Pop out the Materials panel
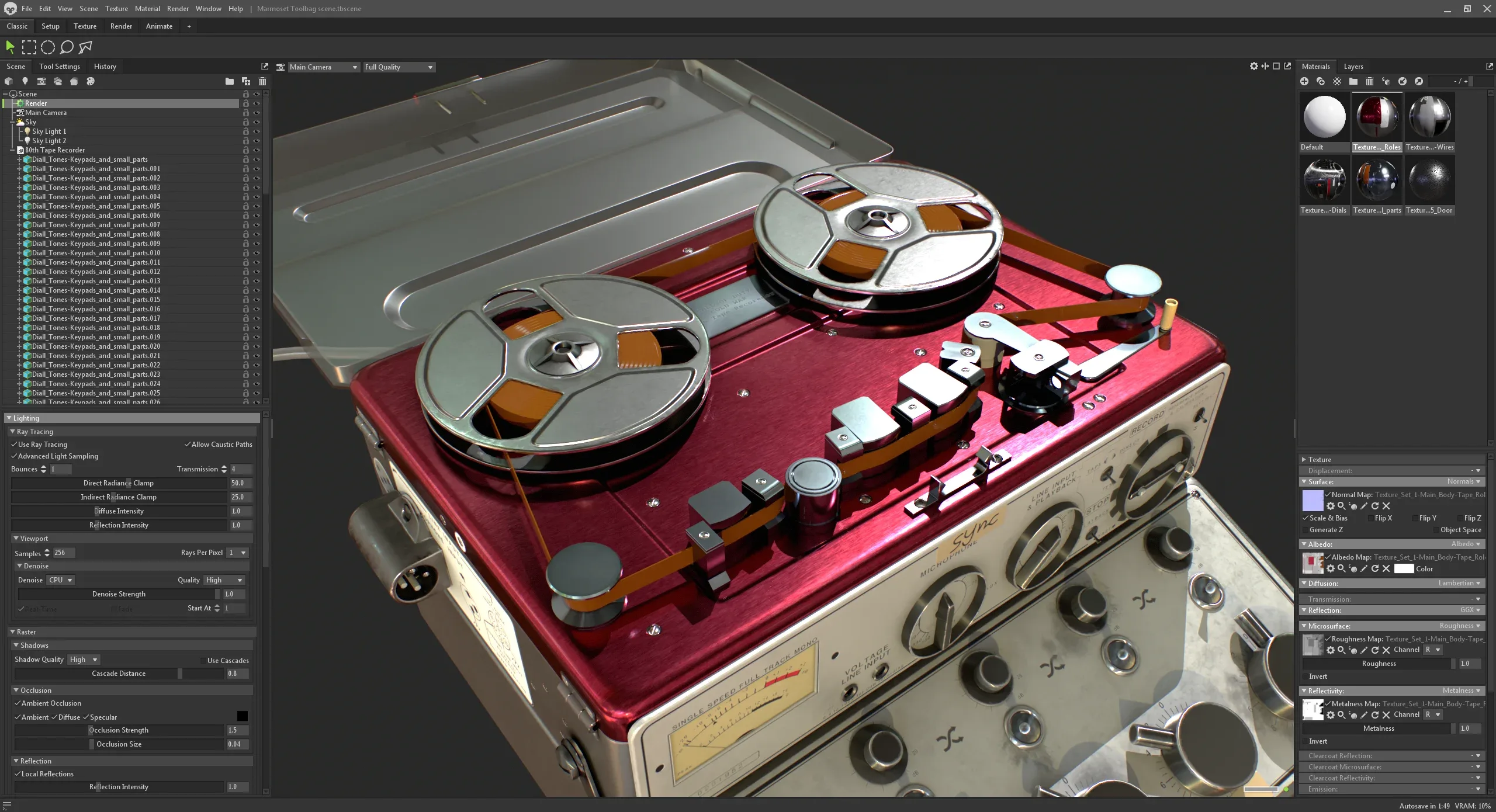Screen dimensions: 1496x812 pyautogui.click(x=1489, y=66)
